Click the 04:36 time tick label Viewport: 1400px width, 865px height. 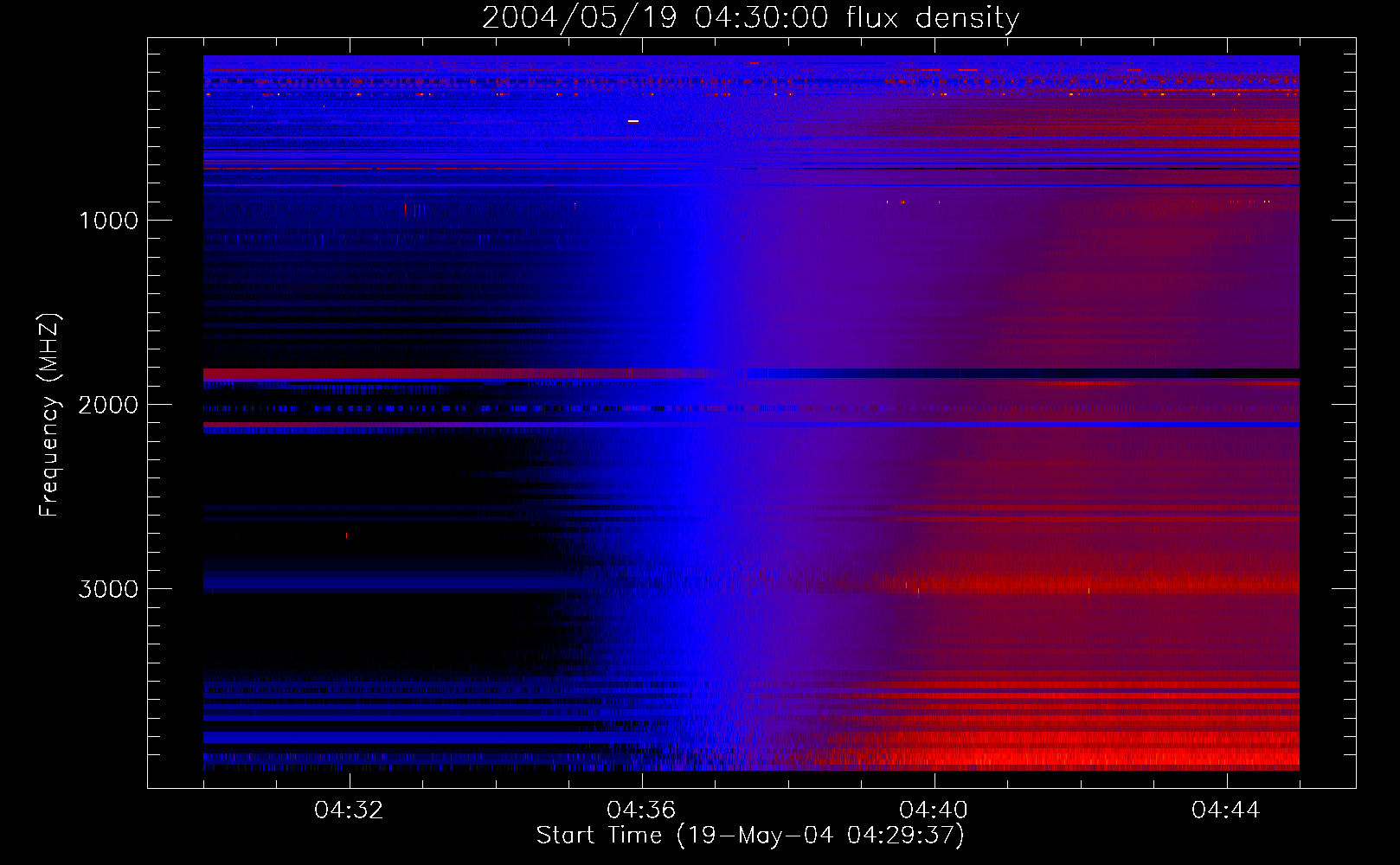point(641,811)
